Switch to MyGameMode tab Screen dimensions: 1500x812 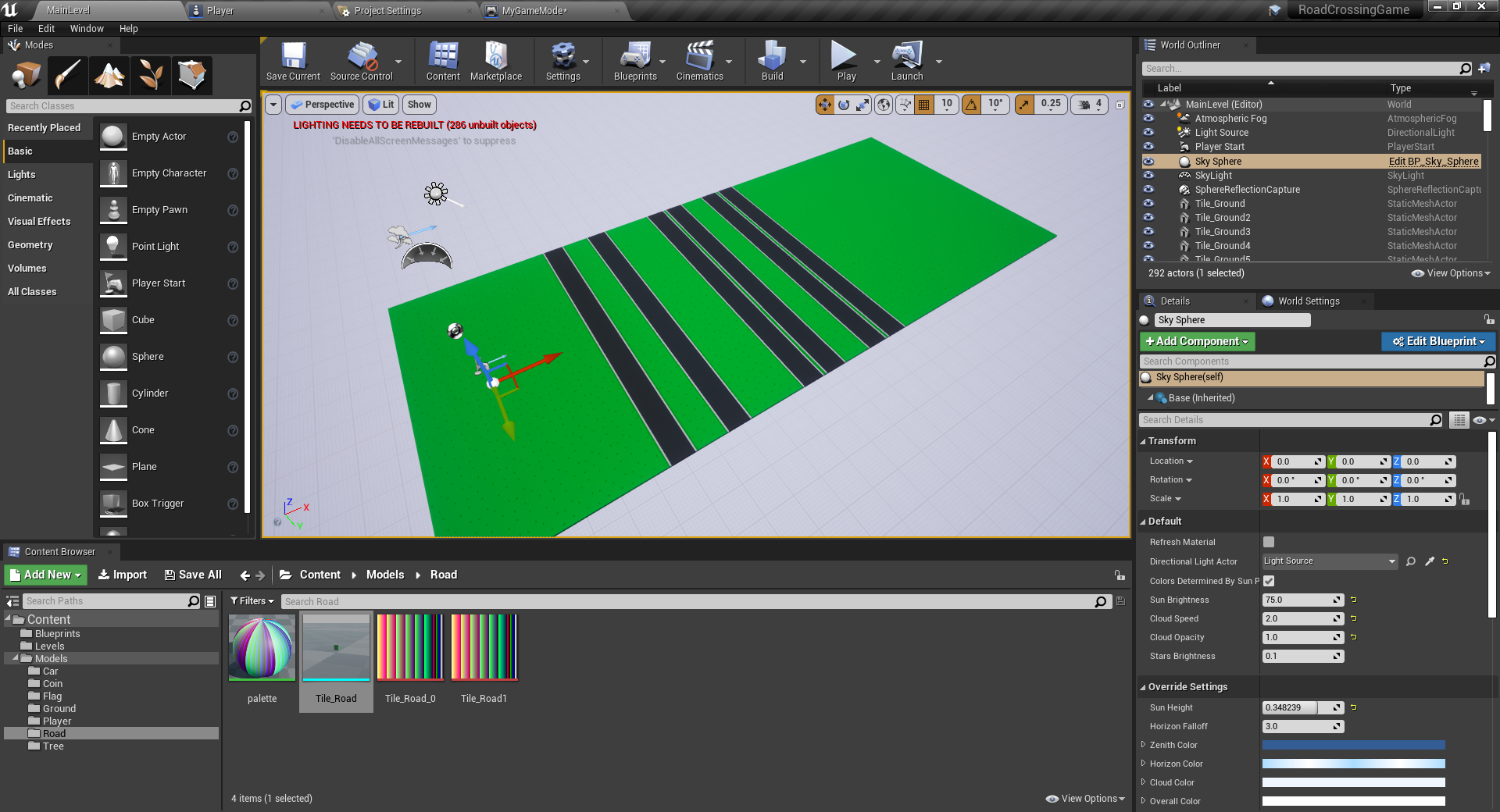(534, 11)
